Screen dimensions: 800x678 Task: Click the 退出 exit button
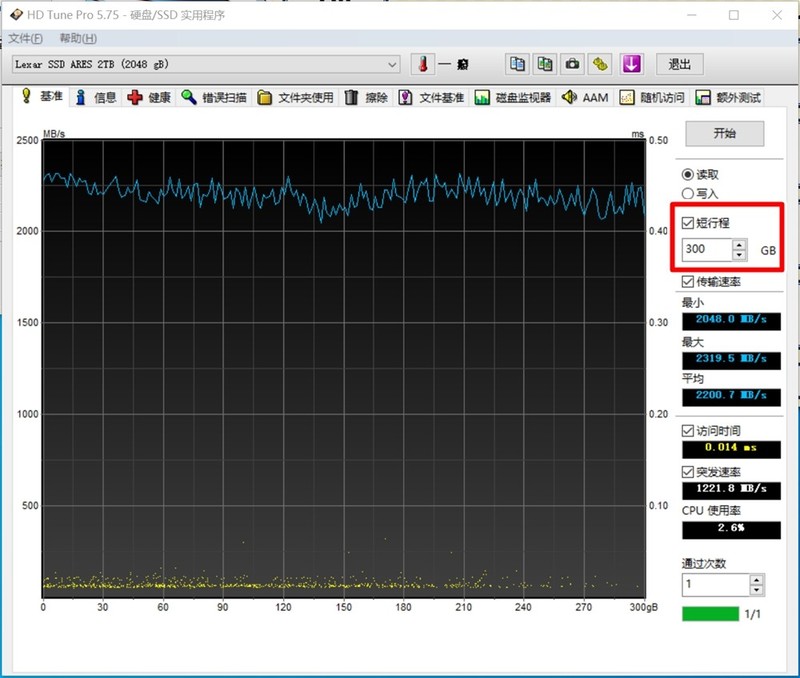[680, 64]
